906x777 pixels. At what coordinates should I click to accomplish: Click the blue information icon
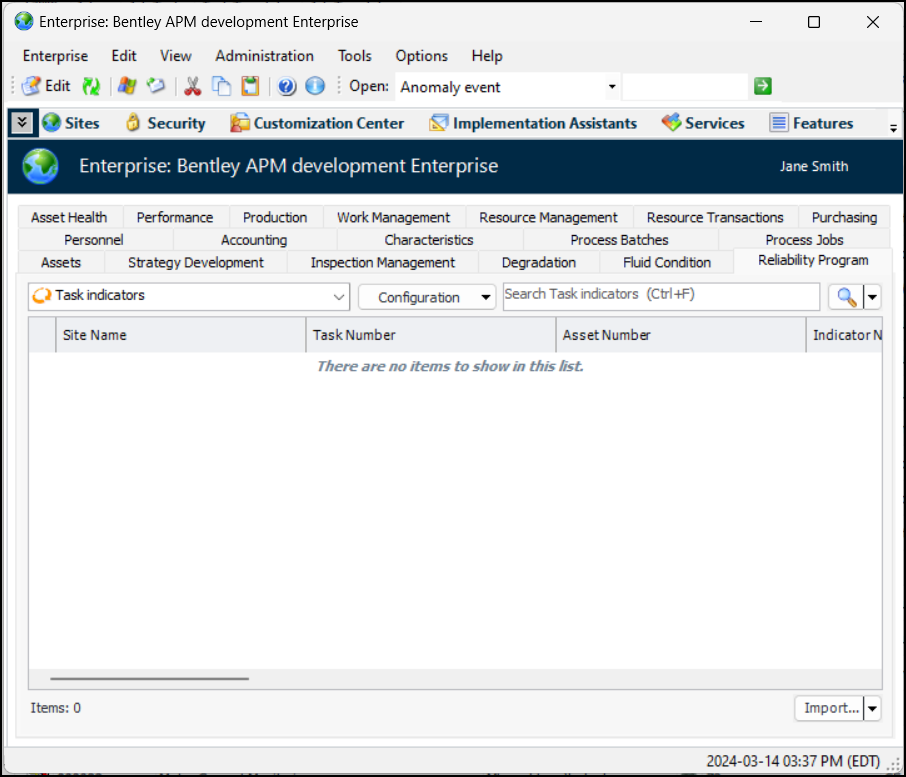pos(315,87)
